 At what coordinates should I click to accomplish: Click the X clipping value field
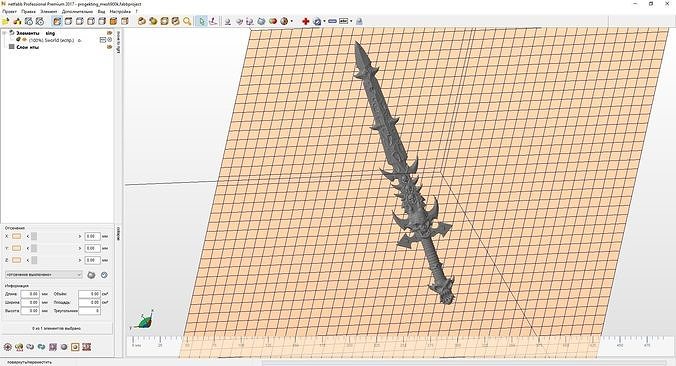[x=92, y=236]
